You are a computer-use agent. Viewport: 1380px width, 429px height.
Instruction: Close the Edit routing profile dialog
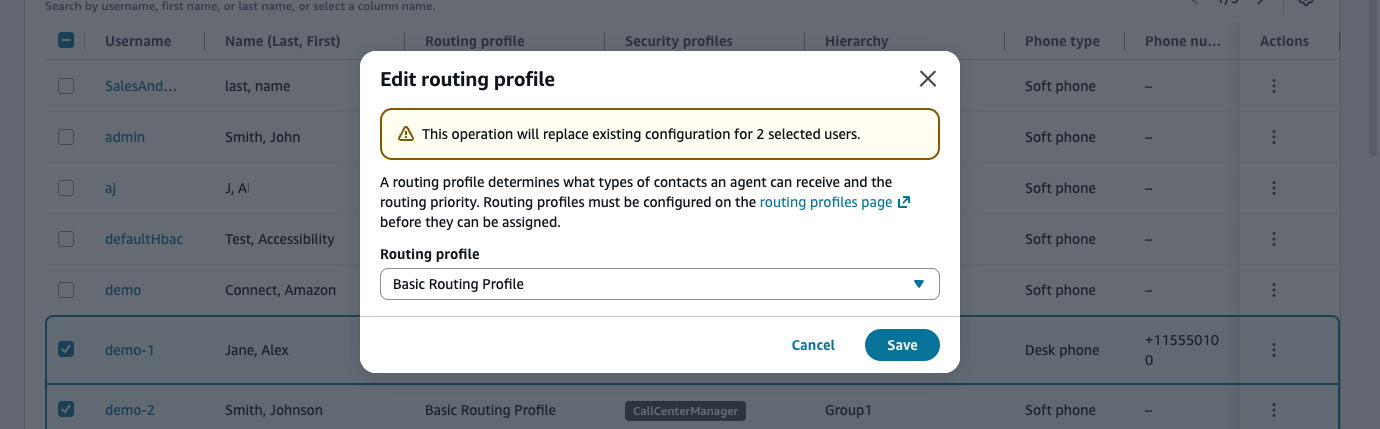[x=927, y=79]
